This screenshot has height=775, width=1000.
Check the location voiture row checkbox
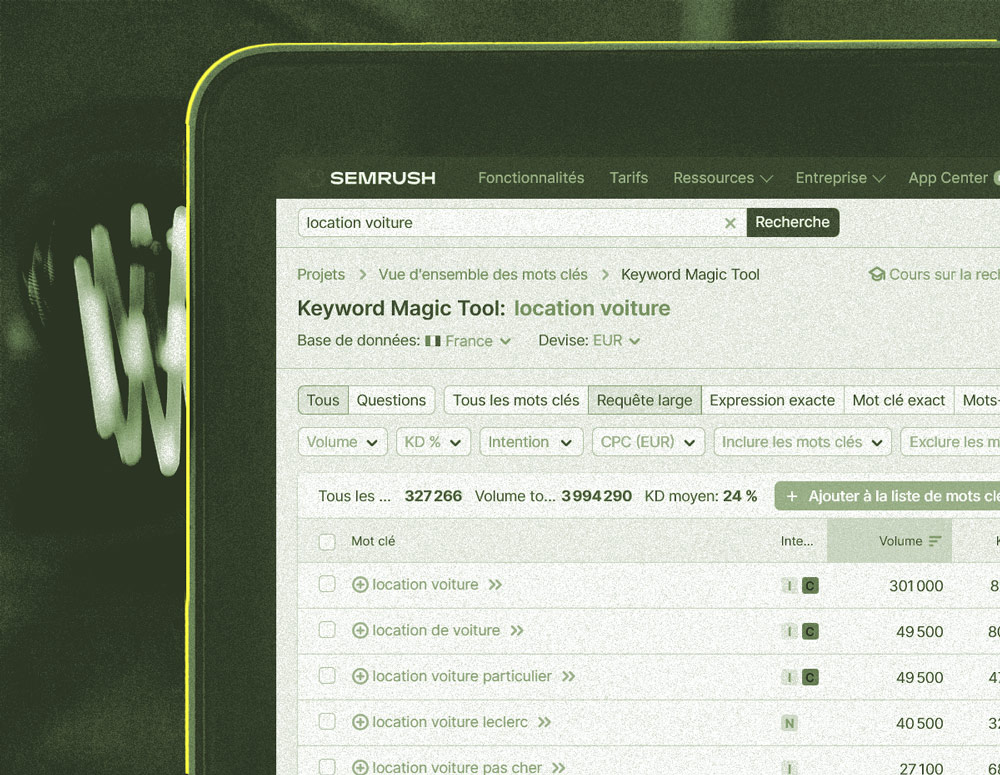[327, 584]
